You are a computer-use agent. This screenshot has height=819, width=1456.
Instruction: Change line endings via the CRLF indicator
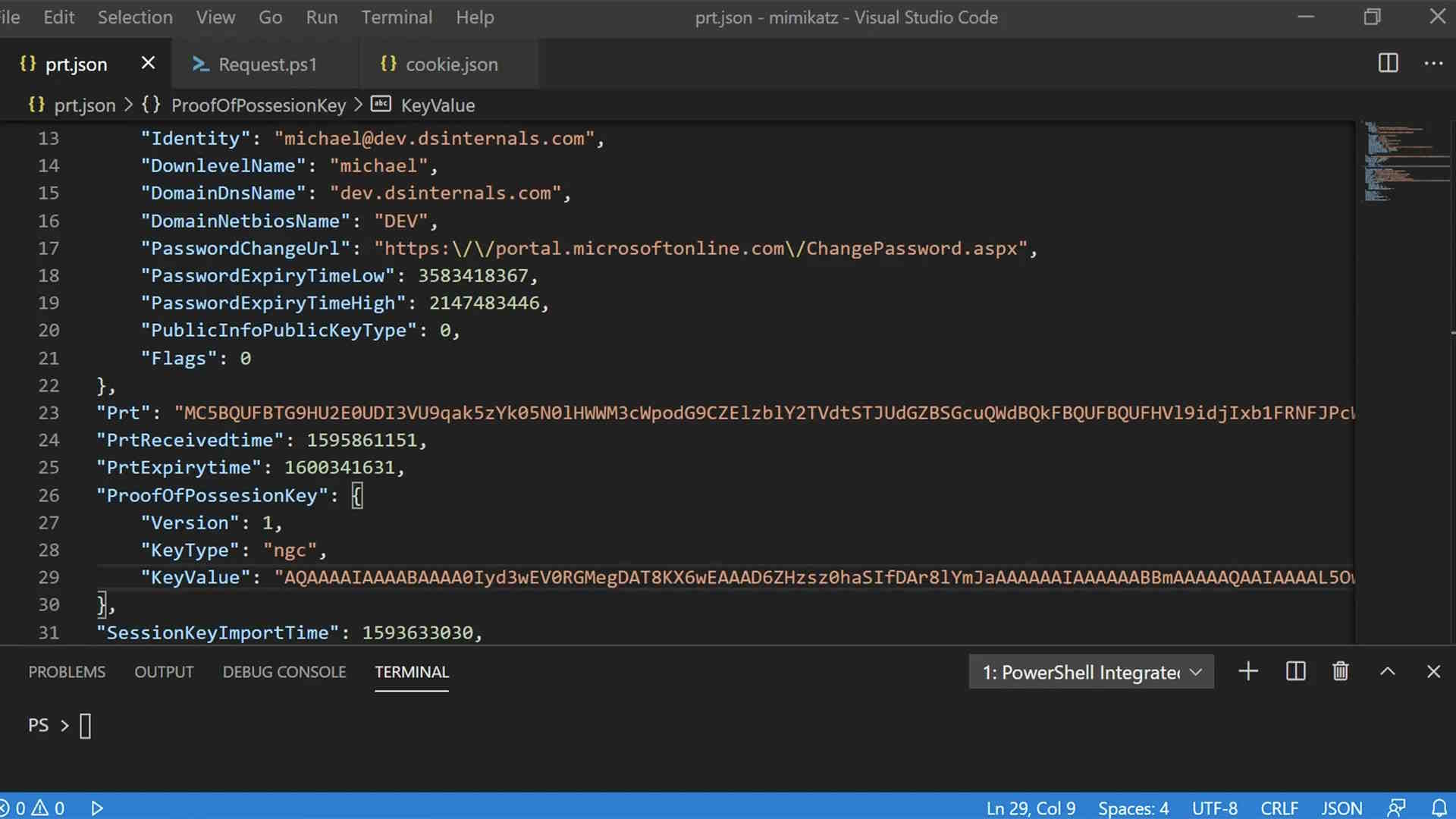point(1279,808)
